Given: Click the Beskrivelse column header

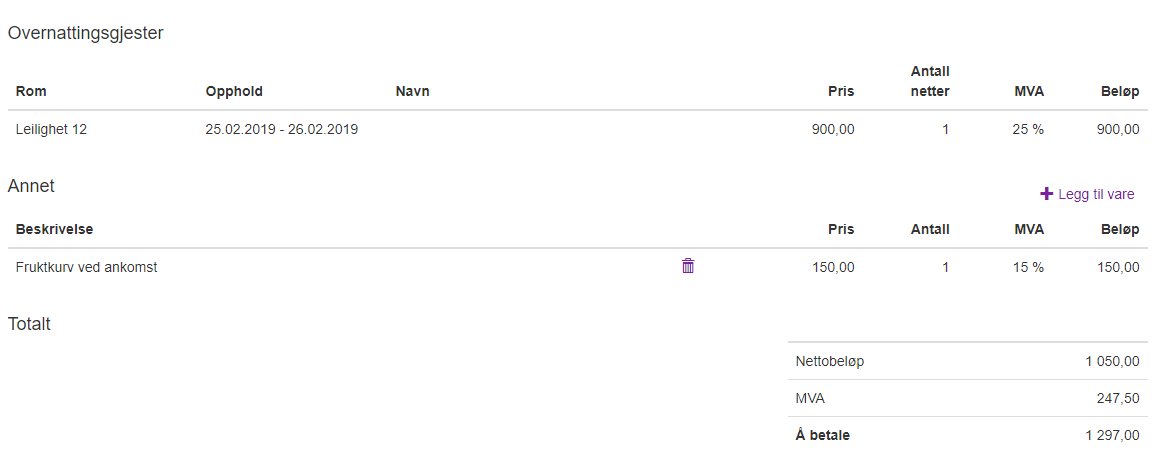Looking at the screenshot, I should coord(54,229).
